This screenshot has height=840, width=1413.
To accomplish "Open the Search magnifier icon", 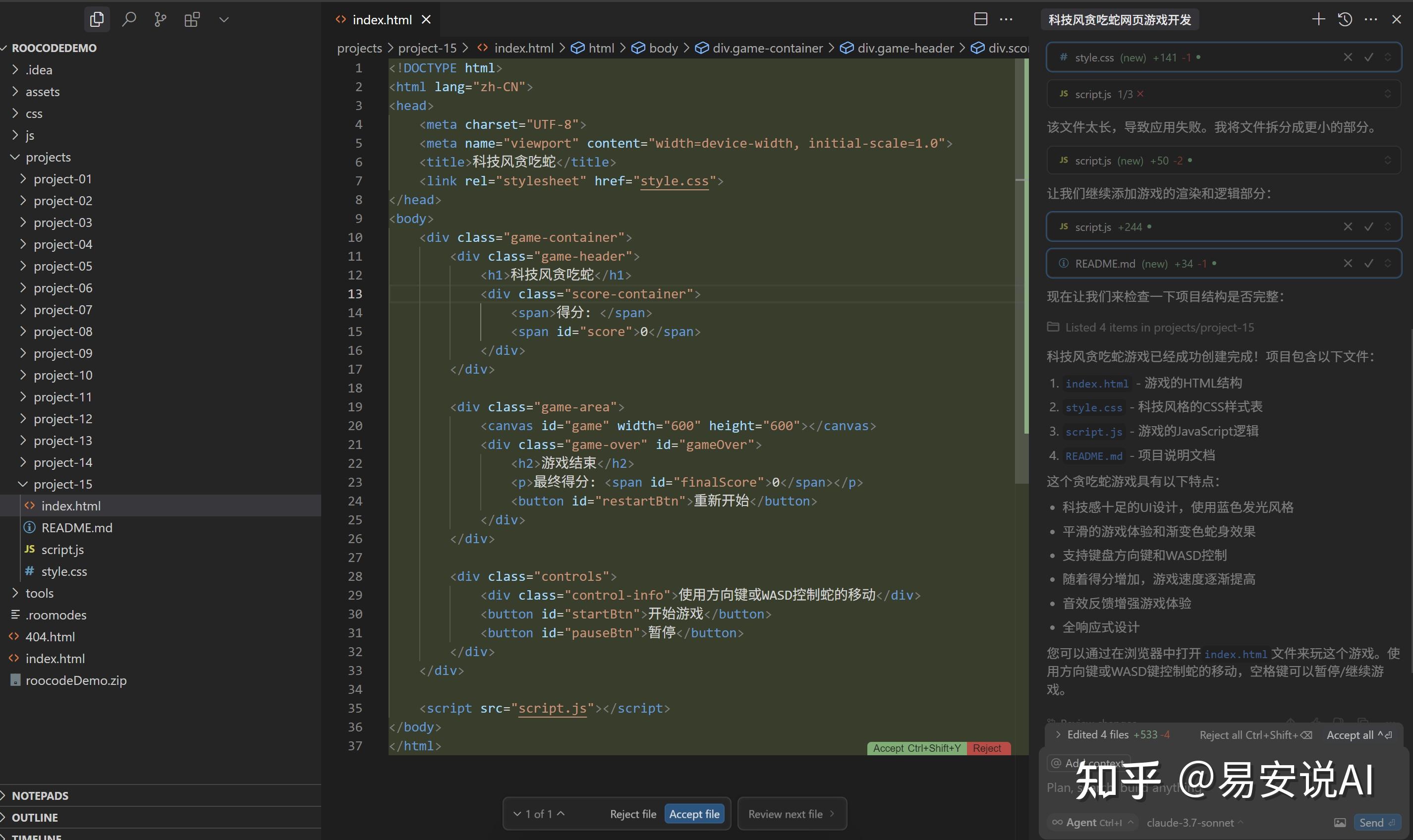I will 129,19.
